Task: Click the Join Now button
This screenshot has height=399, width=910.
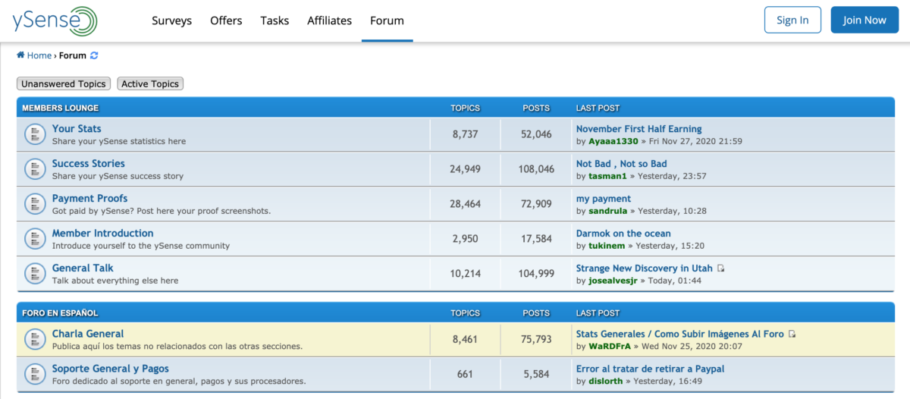Action: click(865, 20)
